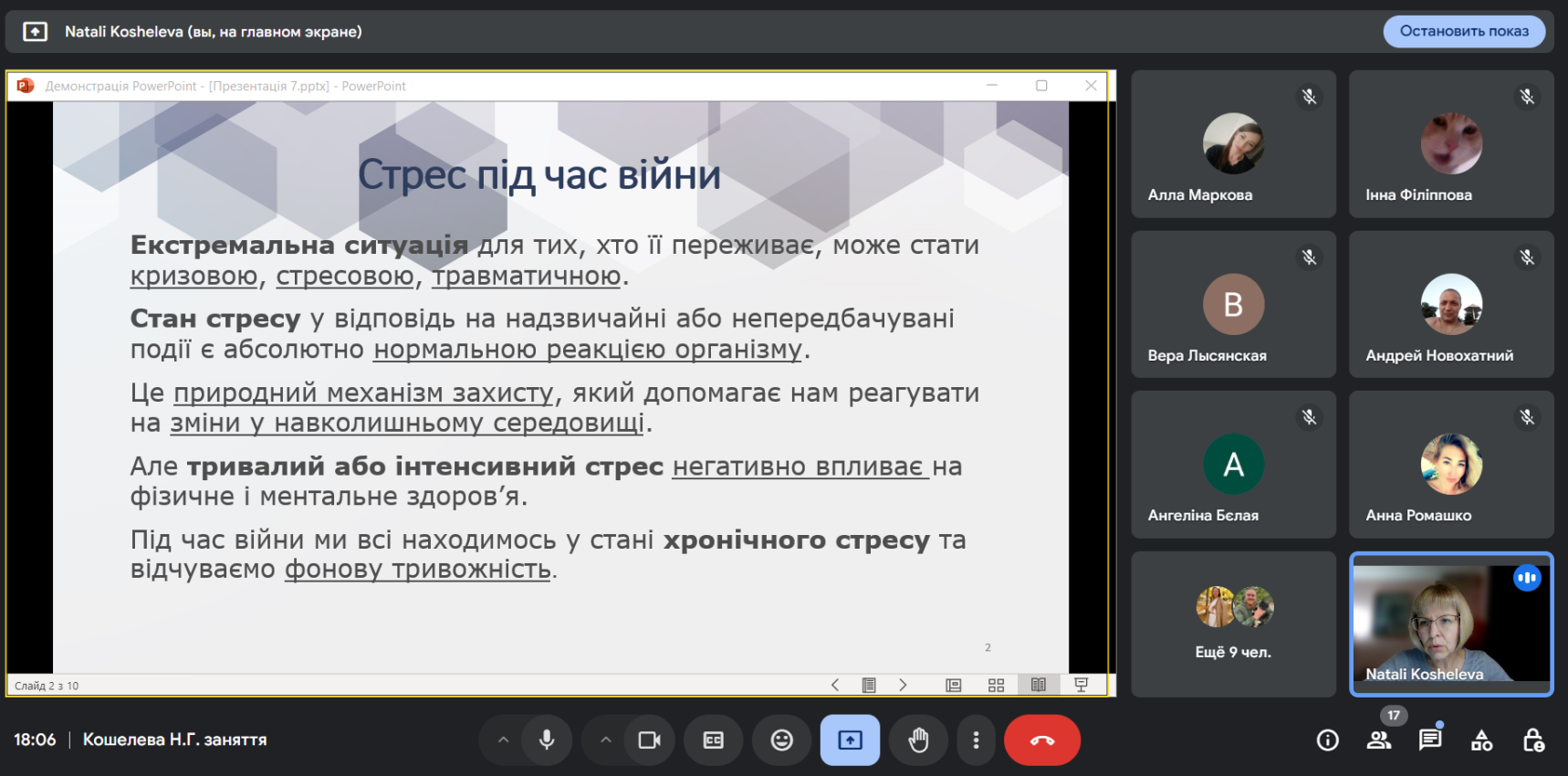Click the "Остановить показ" button

pyautogui.click(x=1464, y=31)
